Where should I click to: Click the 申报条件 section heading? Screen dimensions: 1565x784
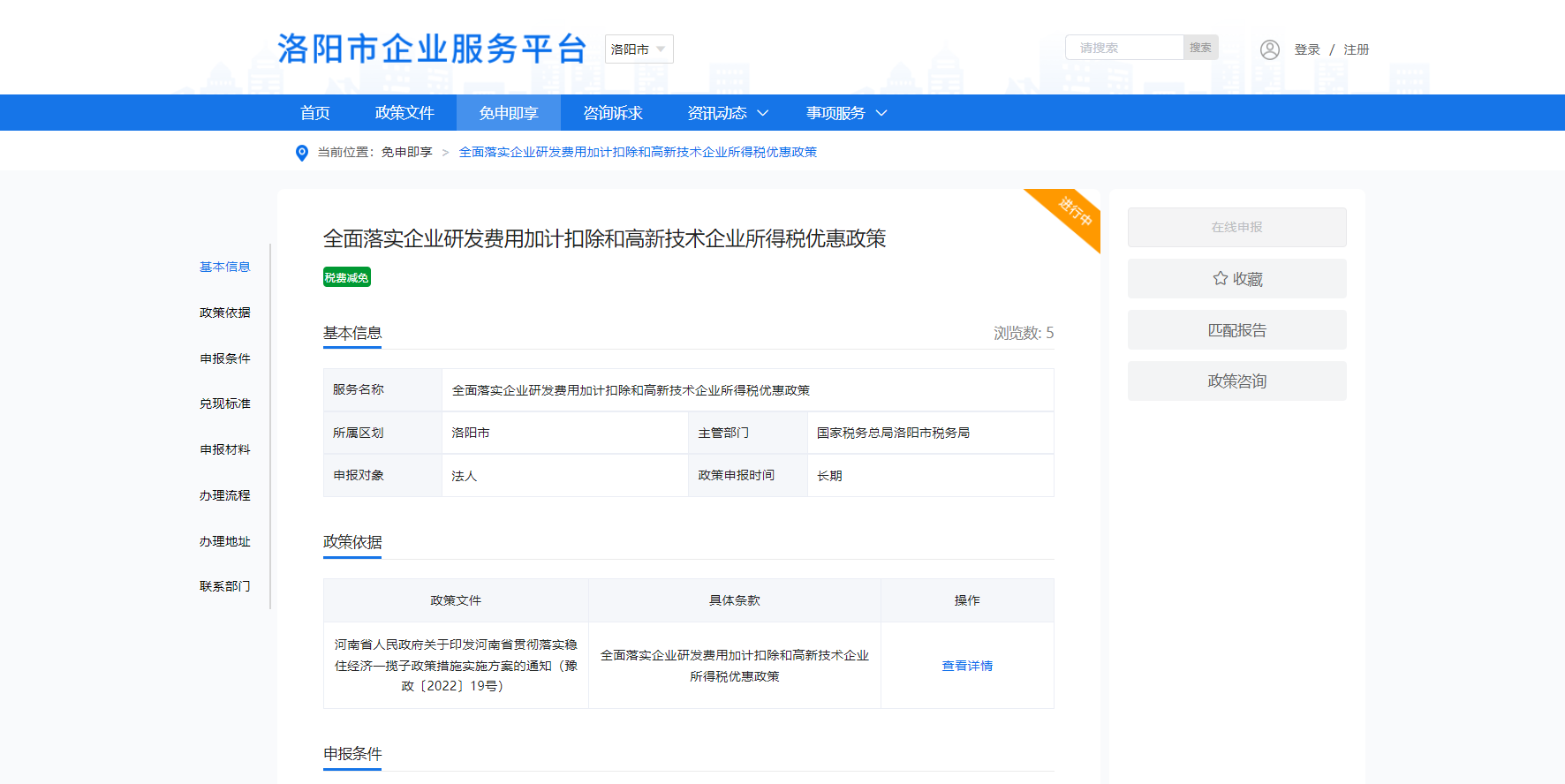[352, 754]
